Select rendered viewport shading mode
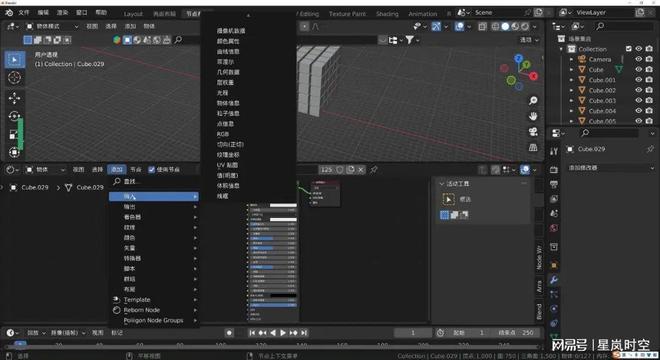 [525, 27]
